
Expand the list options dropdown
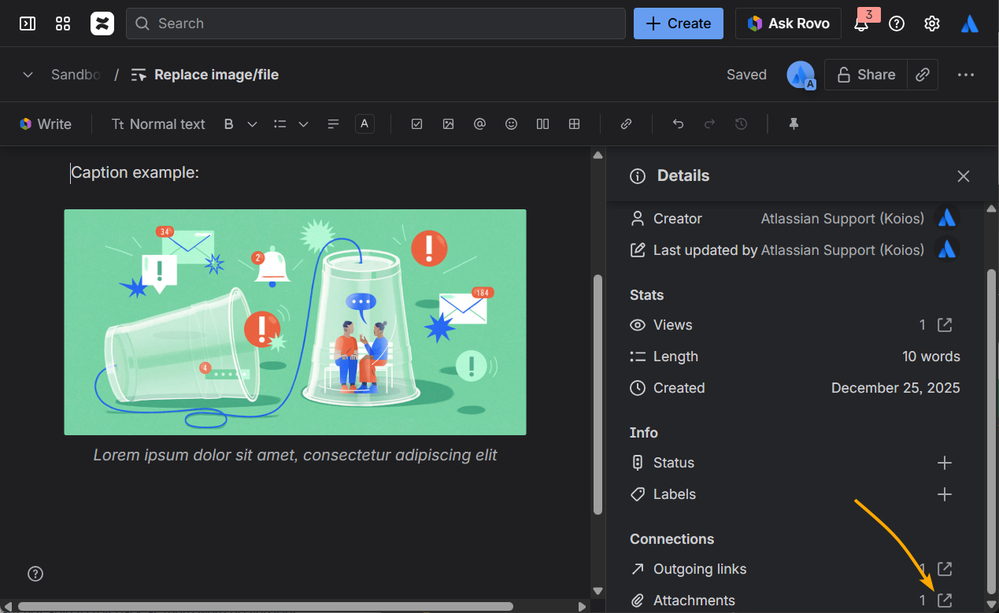point(303,124)
